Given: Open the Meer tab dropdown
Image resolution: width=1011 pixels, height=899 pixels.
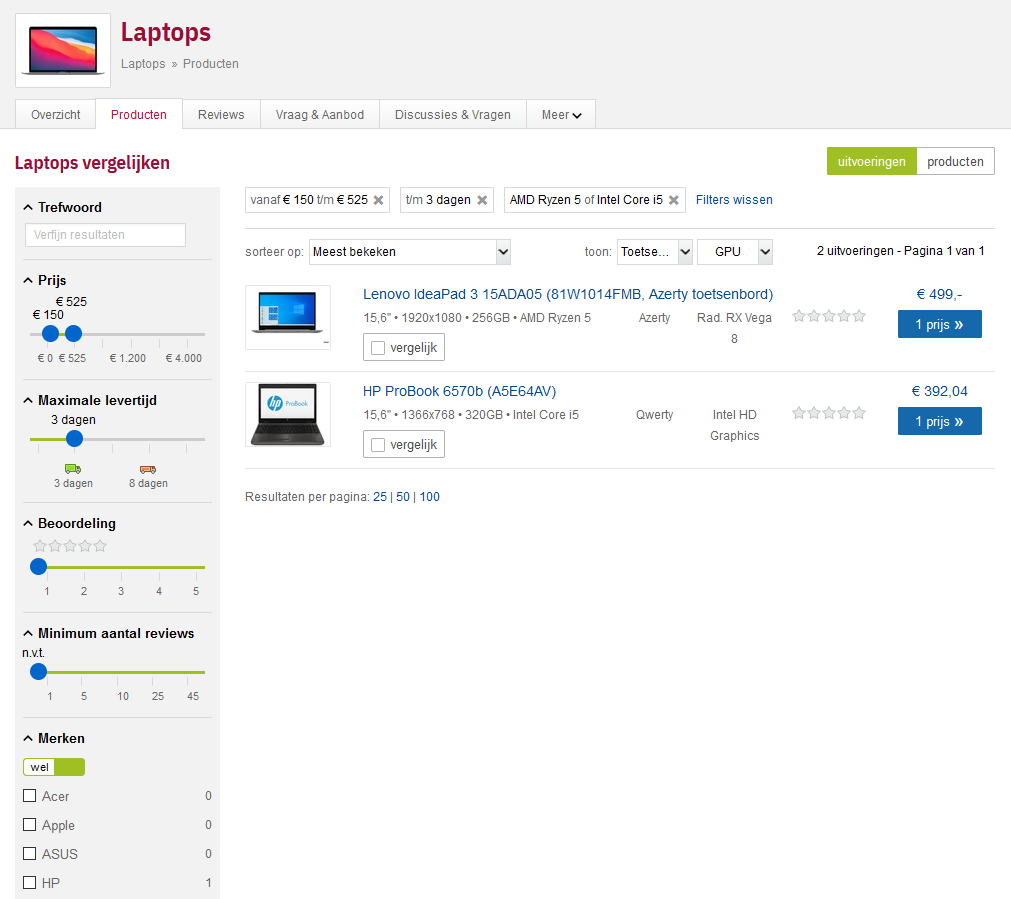Looking at the screenshot, I should [x=561, y=115].
